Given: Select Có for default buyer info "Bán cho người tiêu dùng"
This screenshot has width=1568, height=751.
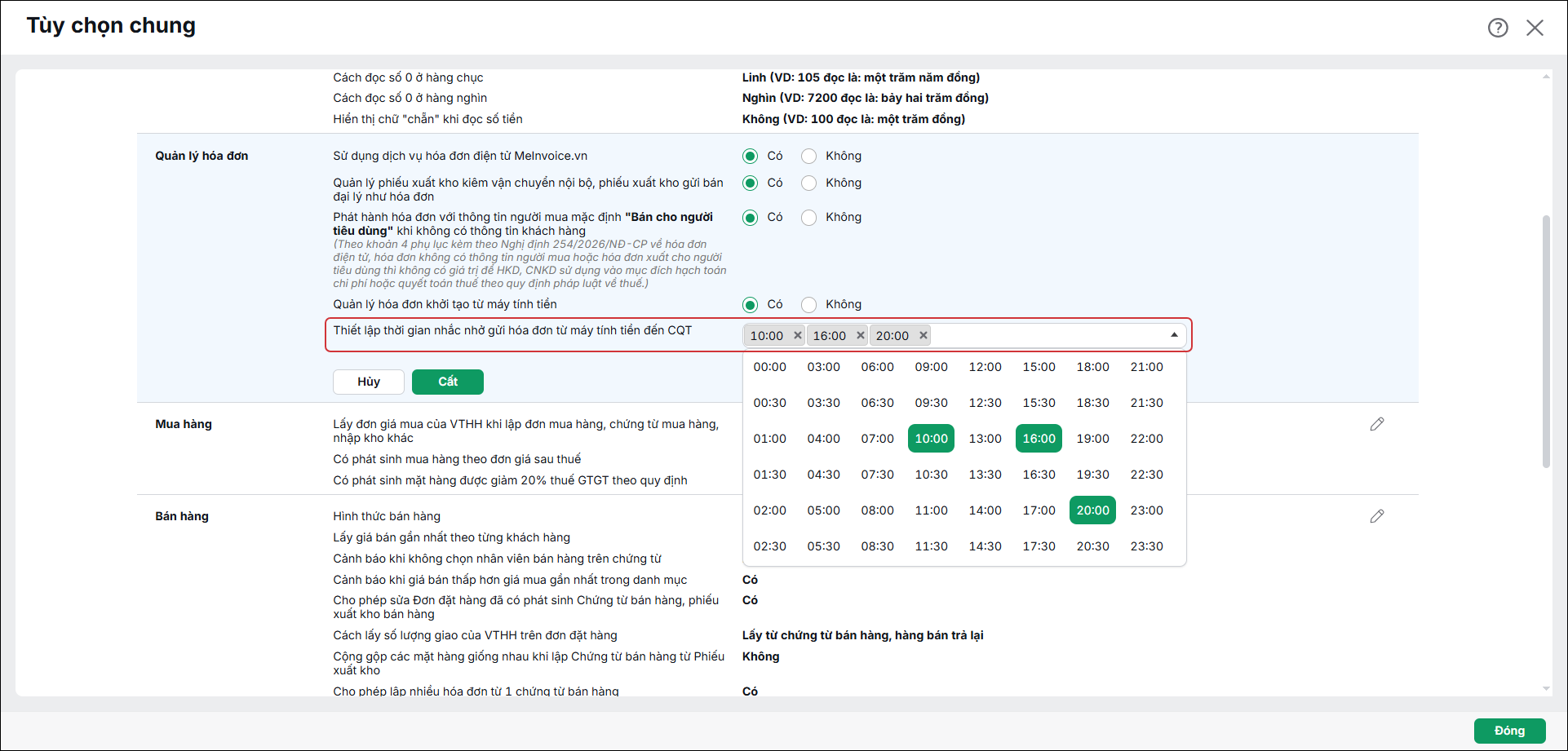Looking at the screenshot, I should coord(750,217).
